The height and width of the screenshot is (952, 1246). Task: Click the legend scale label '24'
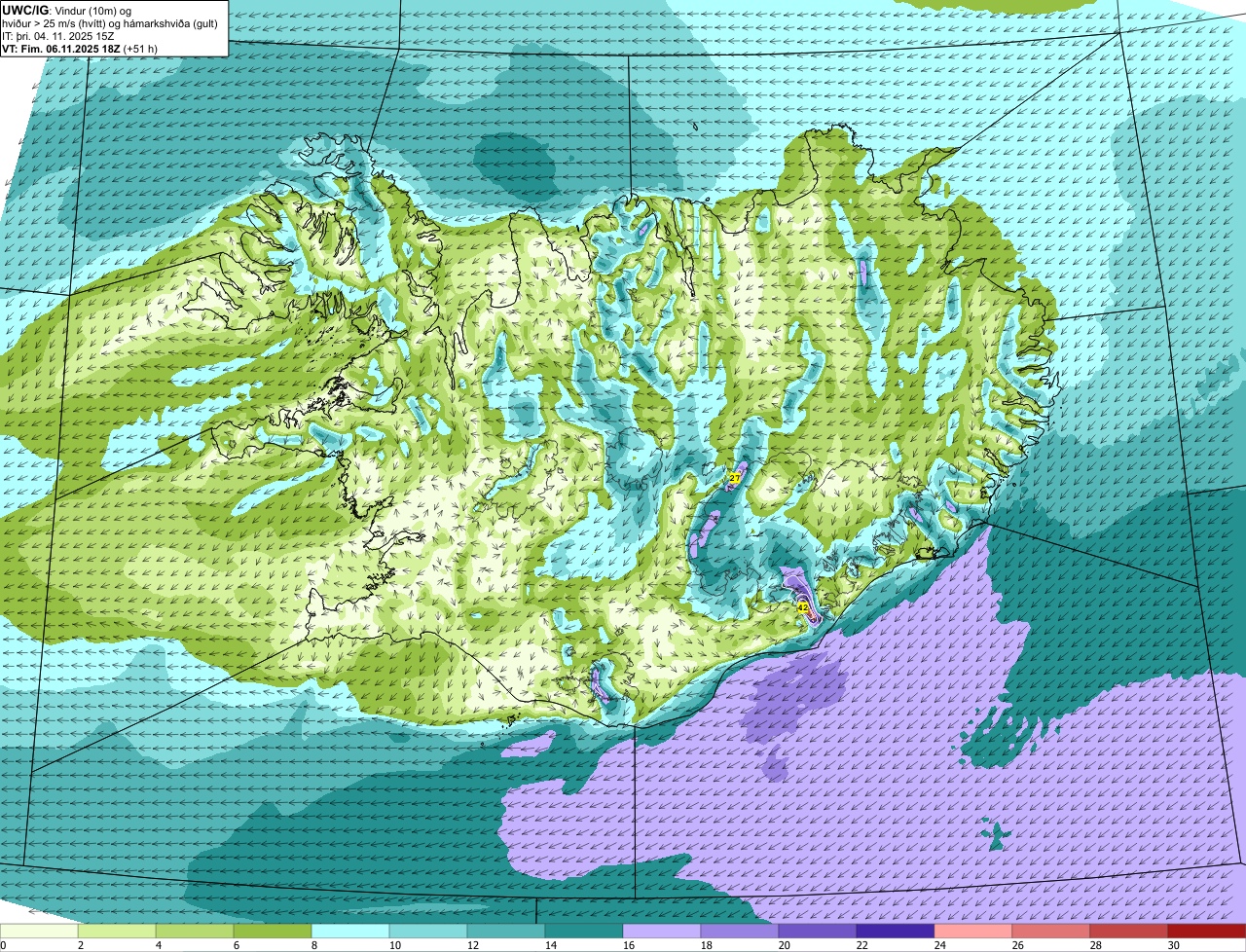pyautogui.click(x=940, y=945)
